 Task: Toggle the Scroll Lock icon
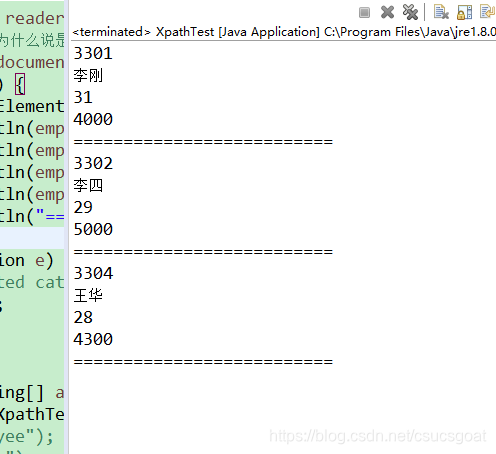(464, 12)
